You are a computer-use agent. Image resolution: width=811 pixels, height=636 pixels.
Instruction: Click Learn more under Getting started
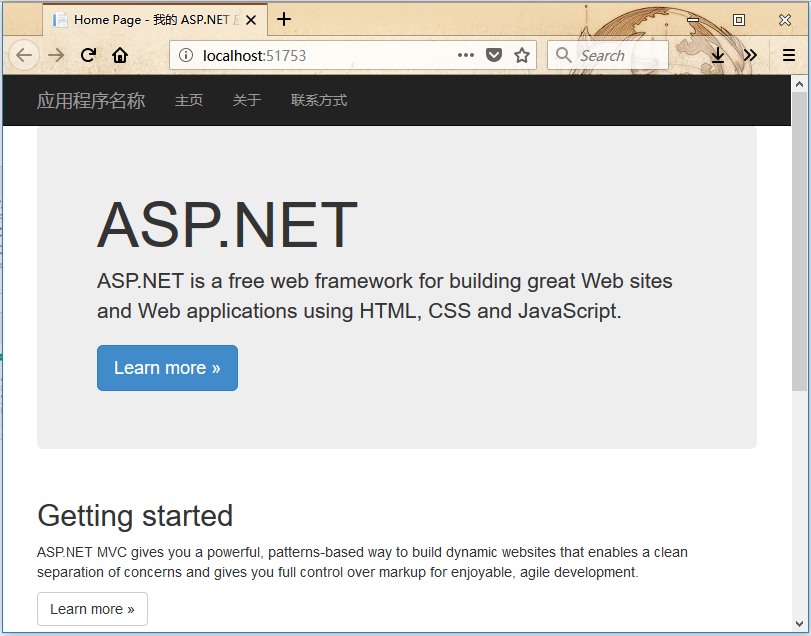pos(92,609)
